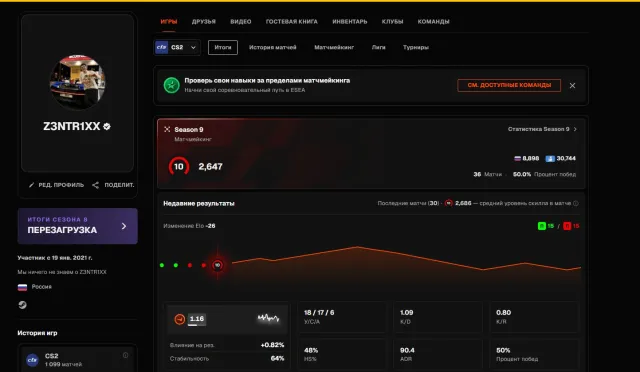Screen dimensions: 640x372
Task: Click the arrow on Перезагрузка banner
Action: pyautogui.click(x=124, y=226)
